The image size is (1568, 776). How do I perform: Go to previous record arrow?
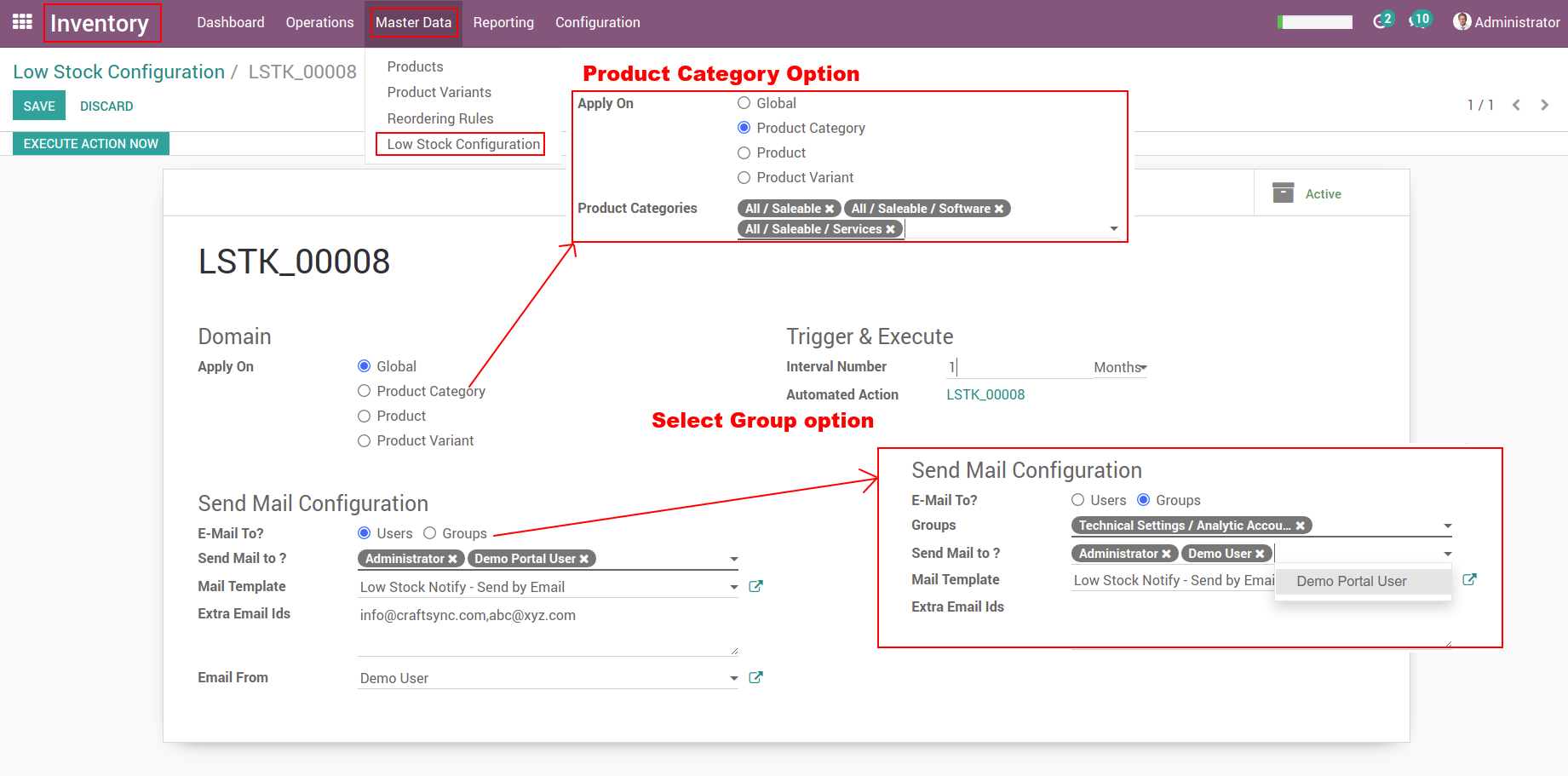pyautogui.click(x=1516, y=105)
